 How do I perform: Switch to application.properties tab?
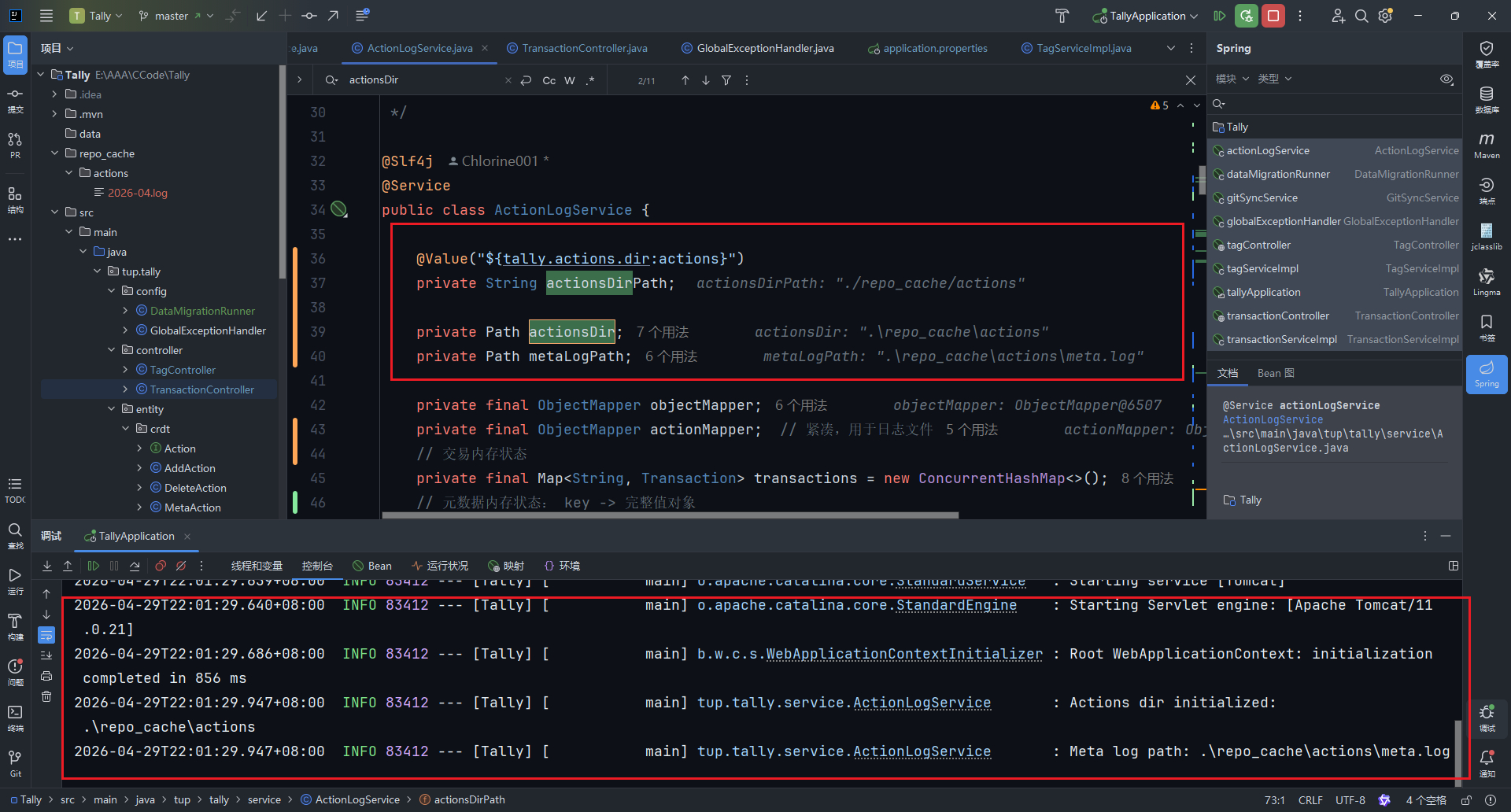tap(928, 48)
